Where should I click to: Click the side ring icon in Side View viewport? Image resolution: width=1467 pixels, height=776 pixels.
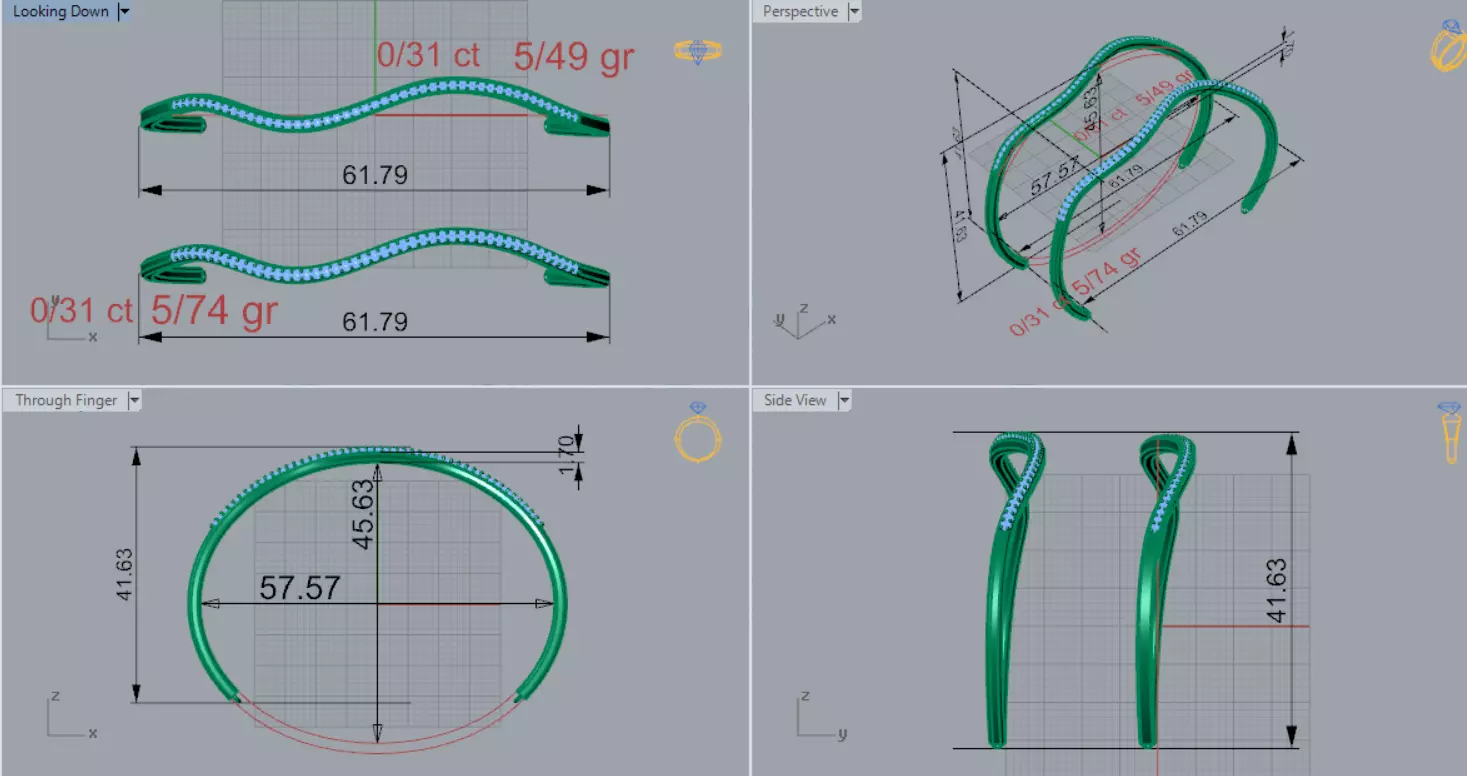click(x=1450, y=432)
